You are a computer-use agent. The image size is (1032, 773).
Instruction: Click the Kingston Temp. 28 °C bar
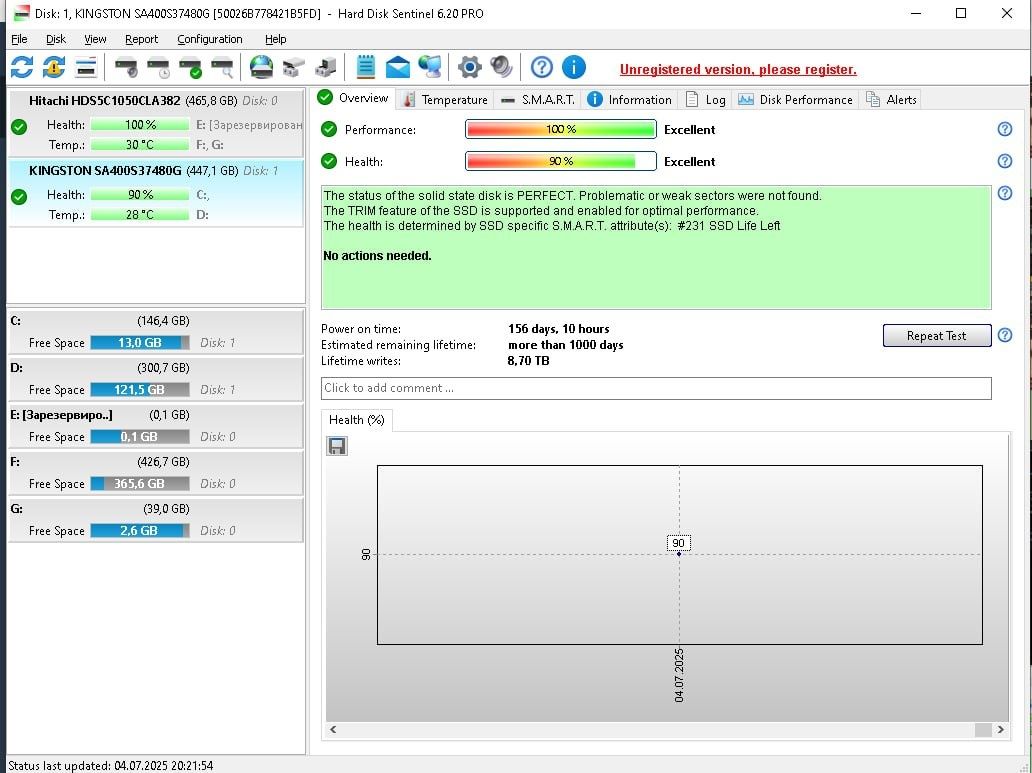point(140,215)
